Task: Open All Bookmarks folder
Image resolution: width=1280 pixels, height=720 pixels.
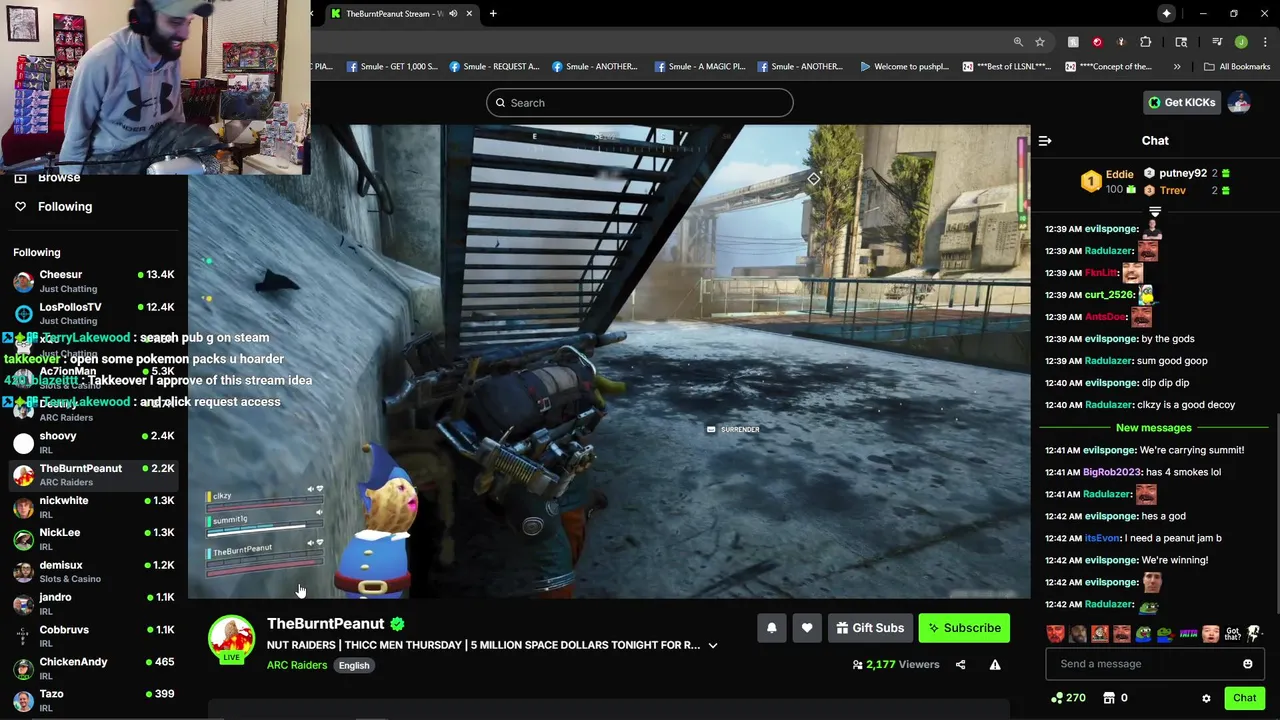Action: tap(1237, 66)
